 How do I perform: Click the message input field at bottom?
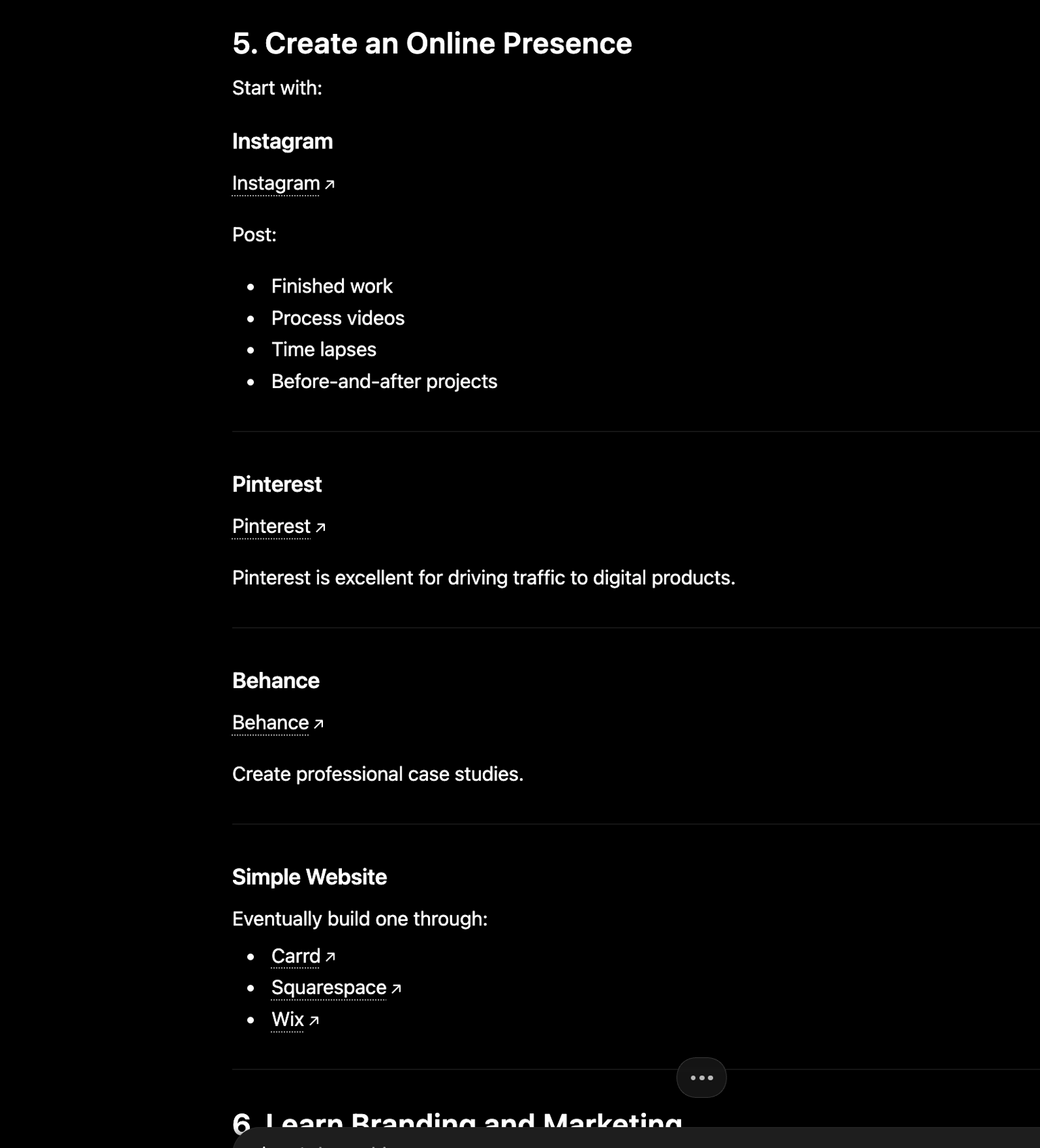(x=636, y=1139)
